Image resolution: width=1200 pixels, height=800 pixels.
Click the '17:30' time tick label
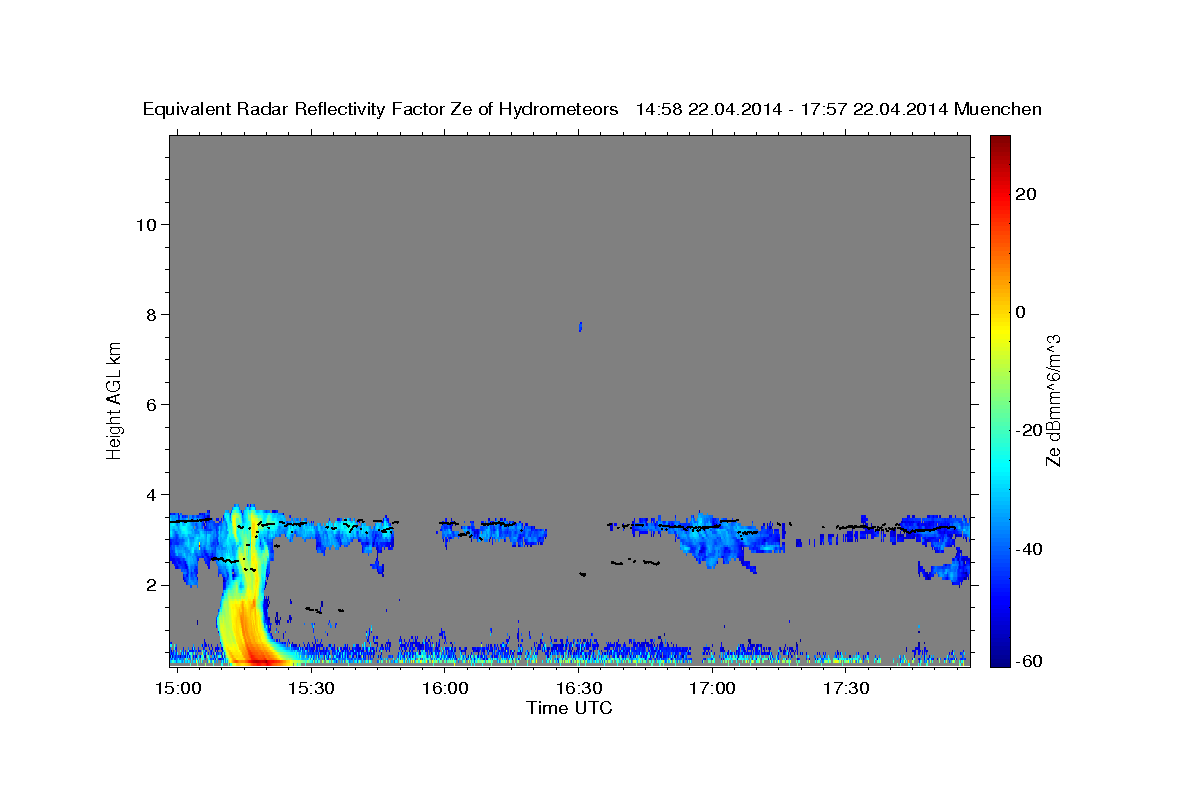coord(845,689)
